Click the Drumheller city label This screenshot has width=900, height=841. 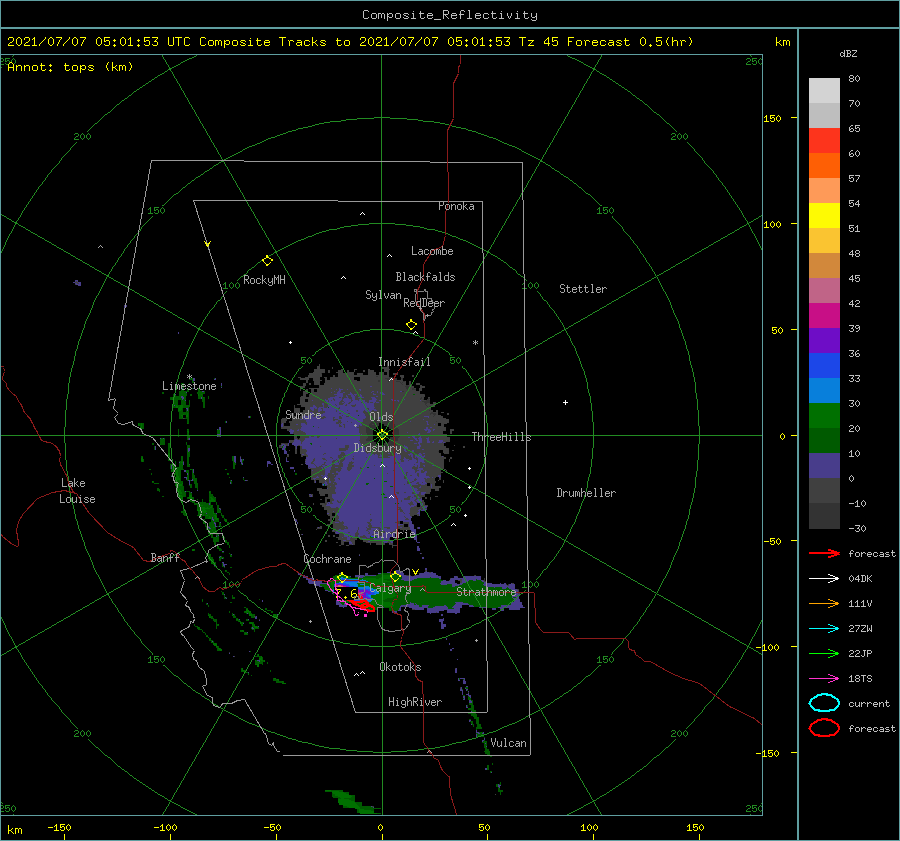click(x=586, y=493)
